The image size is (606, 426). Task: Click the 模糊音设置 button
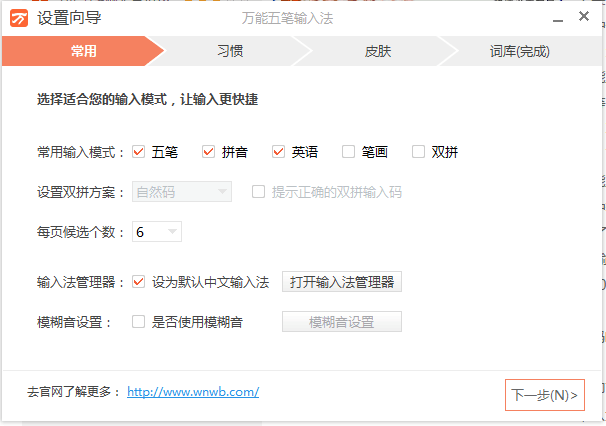click(x=342, y=322)
